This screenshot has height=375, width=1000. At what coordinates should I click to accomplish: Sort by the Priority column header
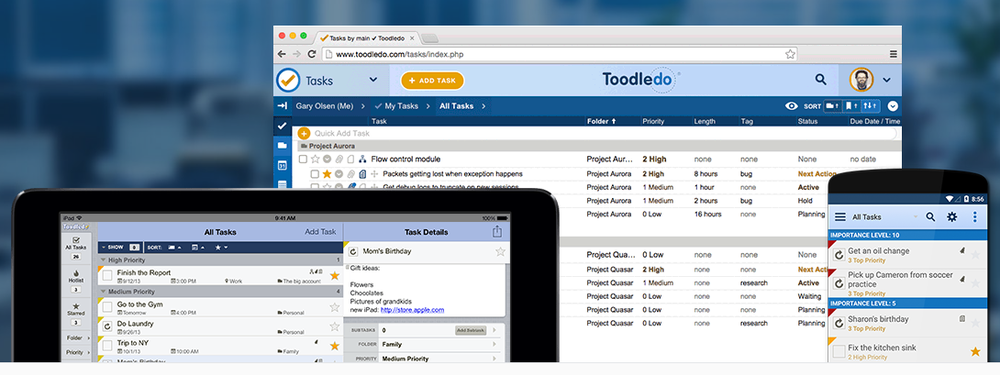pos(653,121)
